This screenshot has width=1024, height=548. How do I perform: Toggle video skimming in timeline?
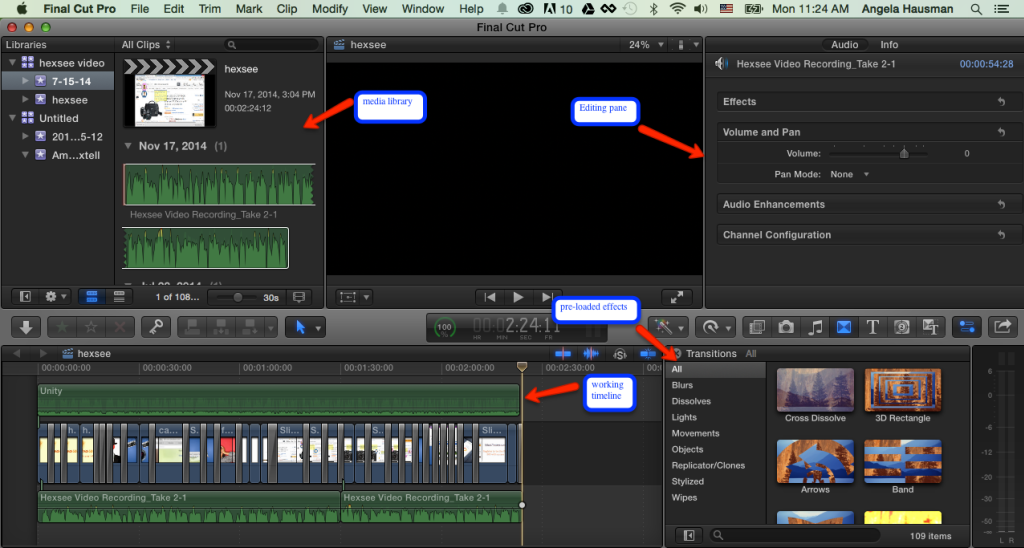[x=562, y=353]
